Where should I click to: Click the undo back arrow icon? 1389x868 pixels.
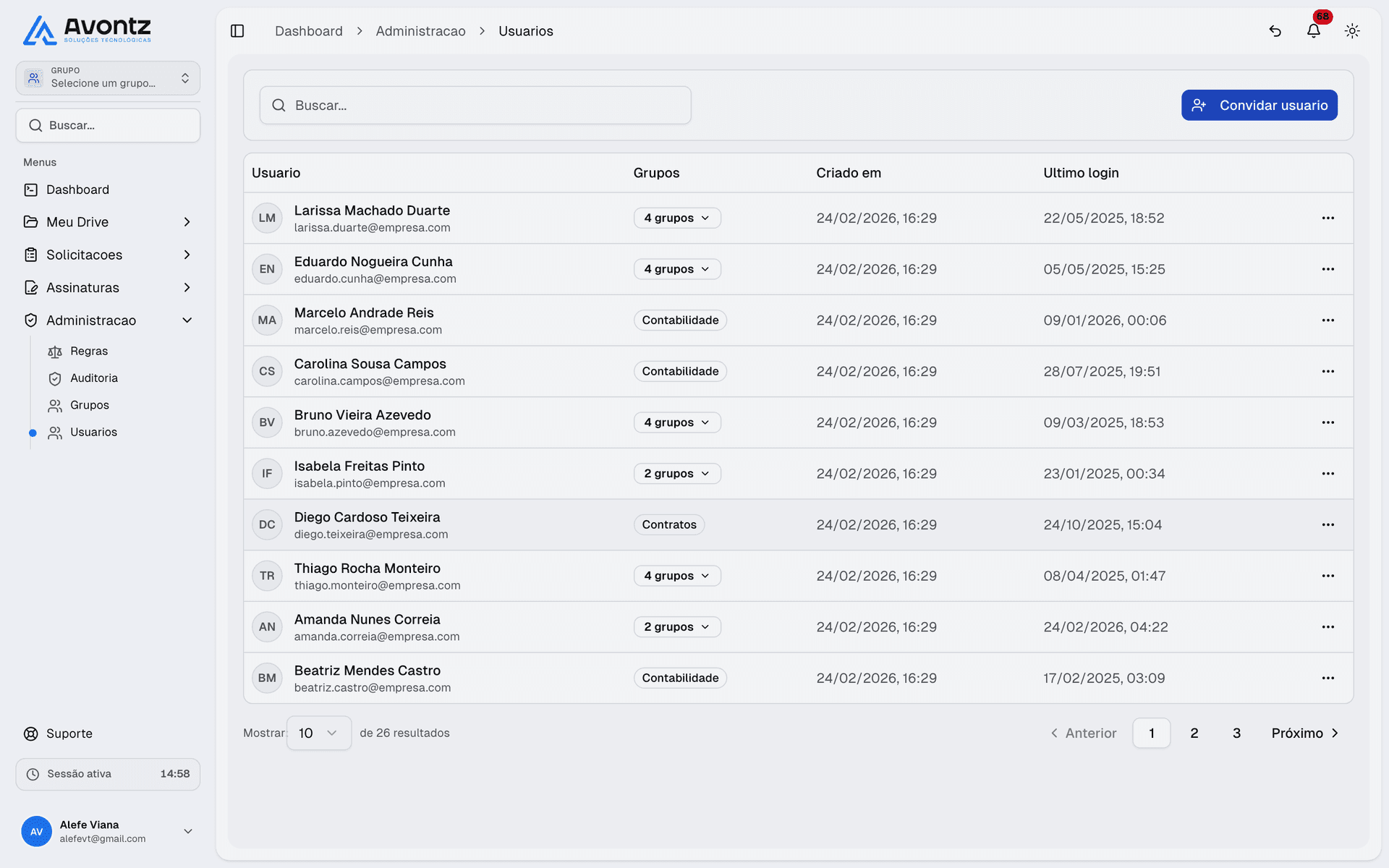point(1275,31)
